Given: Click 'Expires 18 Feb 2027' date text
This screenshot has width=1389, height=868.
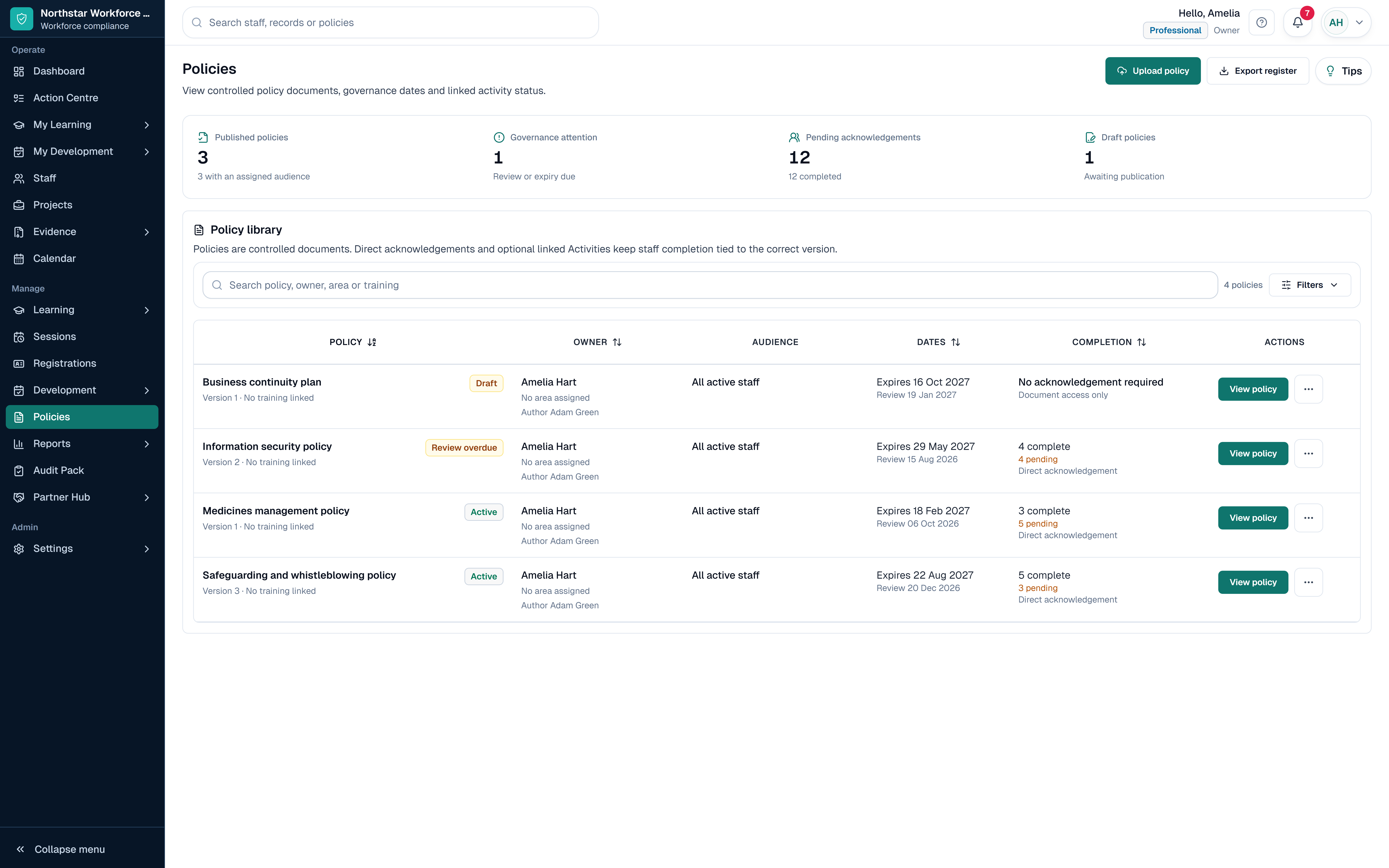Looking at the screenshot, I should coord(923,511).
